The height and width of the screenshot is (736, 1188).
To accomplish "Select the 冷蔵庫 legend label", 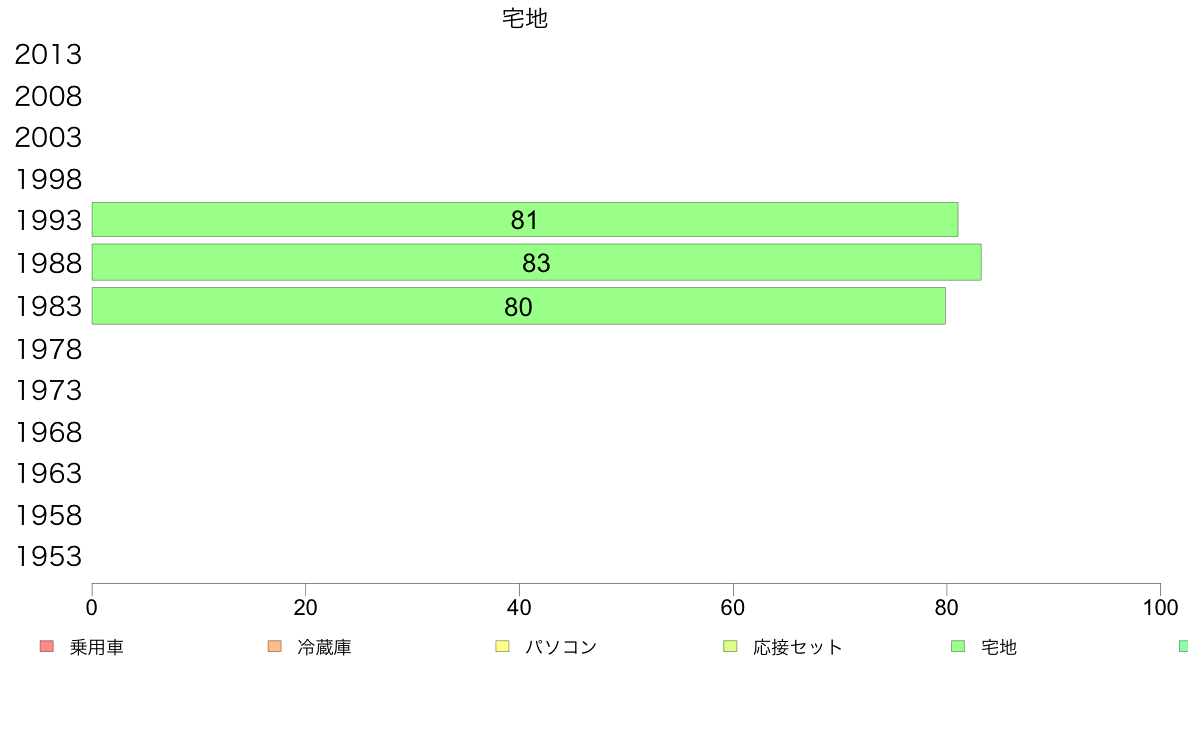I will point(324,647).
